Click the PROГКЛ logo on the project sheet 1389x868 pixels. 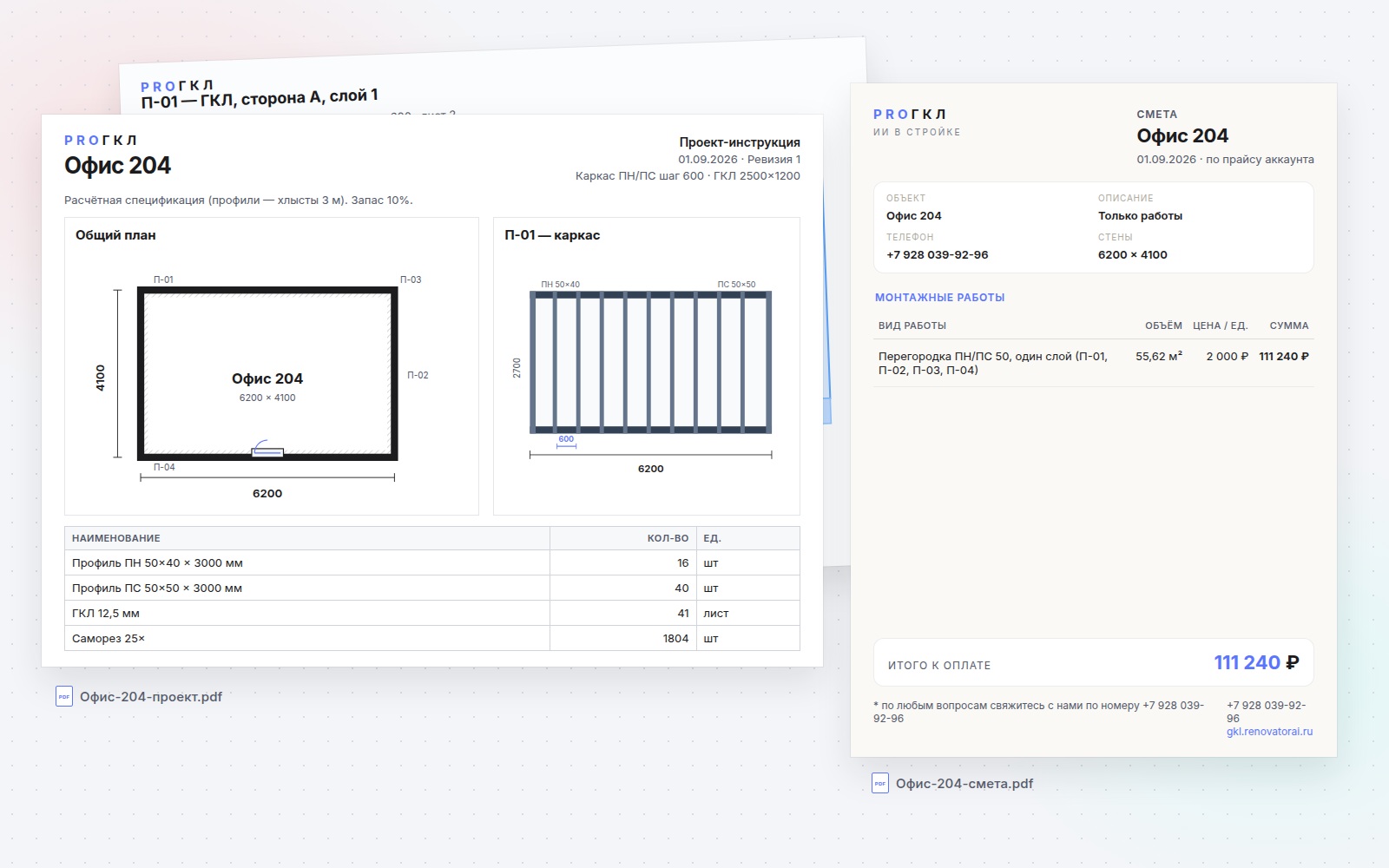101,141
